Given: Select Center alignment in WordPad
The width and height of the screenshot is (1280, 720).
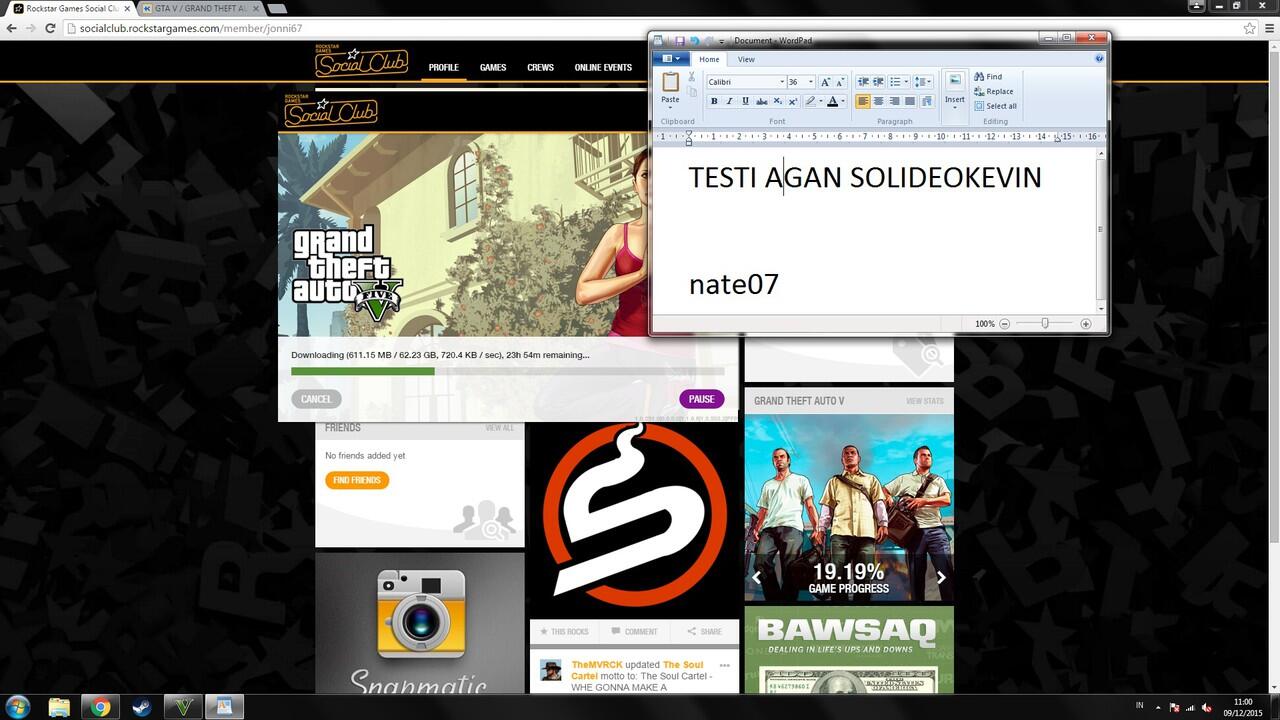Looking at the screenshot, I should coord(878,101).
